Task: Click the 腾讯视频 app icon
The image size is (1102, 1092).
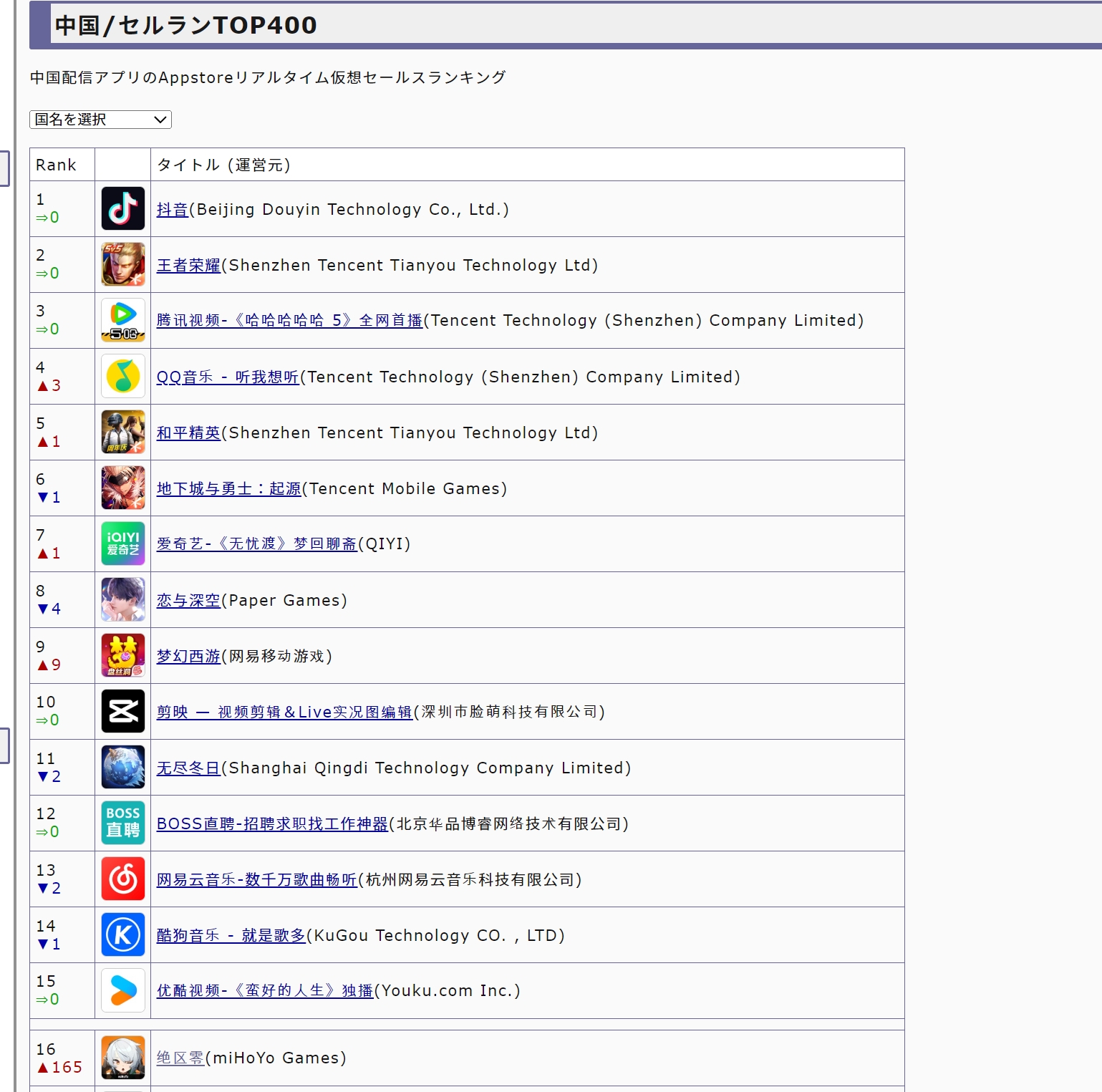Action: [x=123, y=320]
